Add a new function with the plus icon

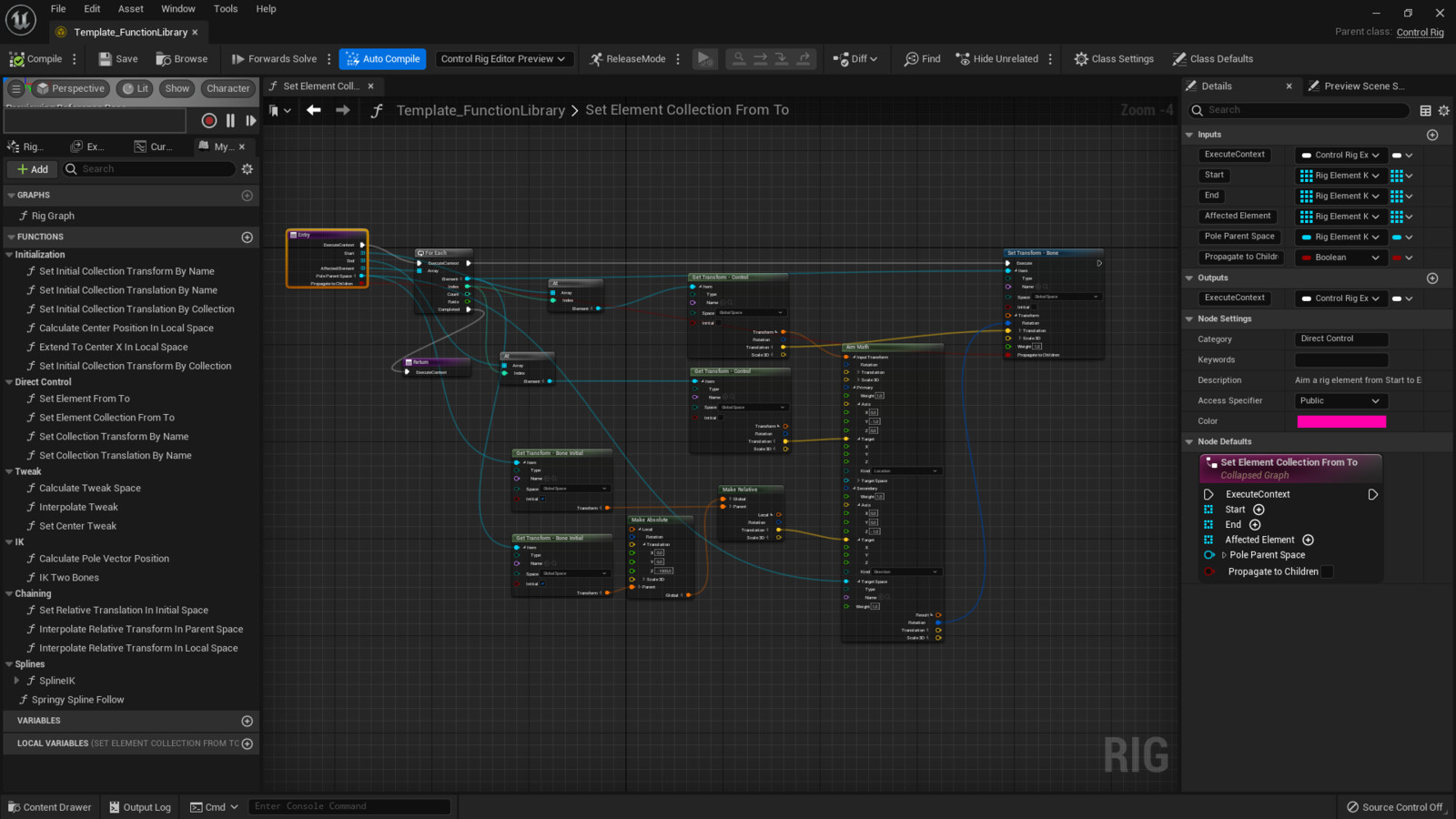pyautogui.click(x=247, y=238)
